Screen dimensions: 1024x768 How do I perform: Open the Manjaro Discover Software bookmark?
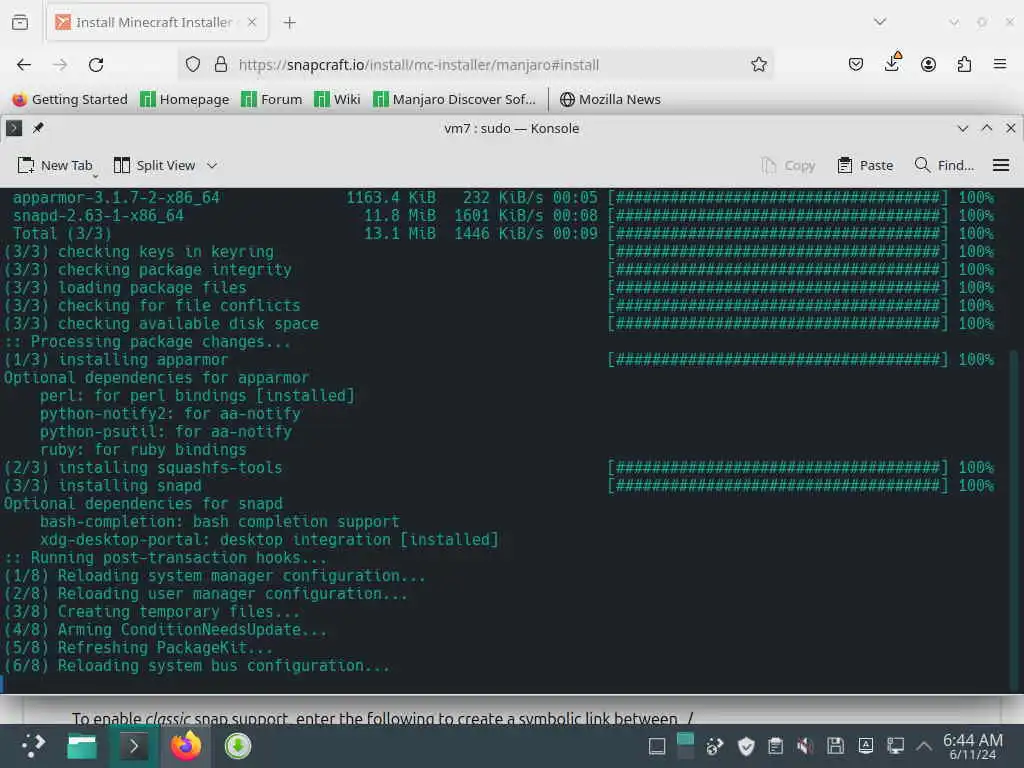click(455, 99)
